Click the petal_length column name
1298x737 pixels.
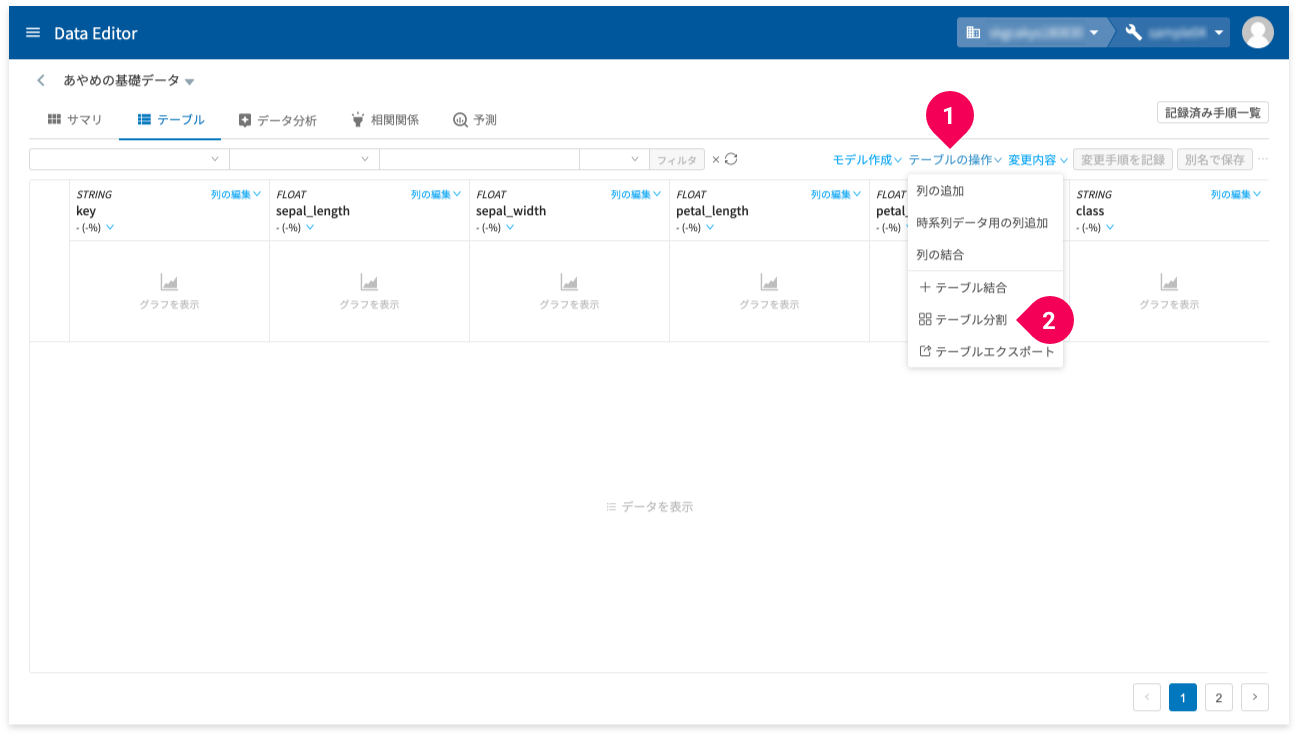click(x=712, y=211)
